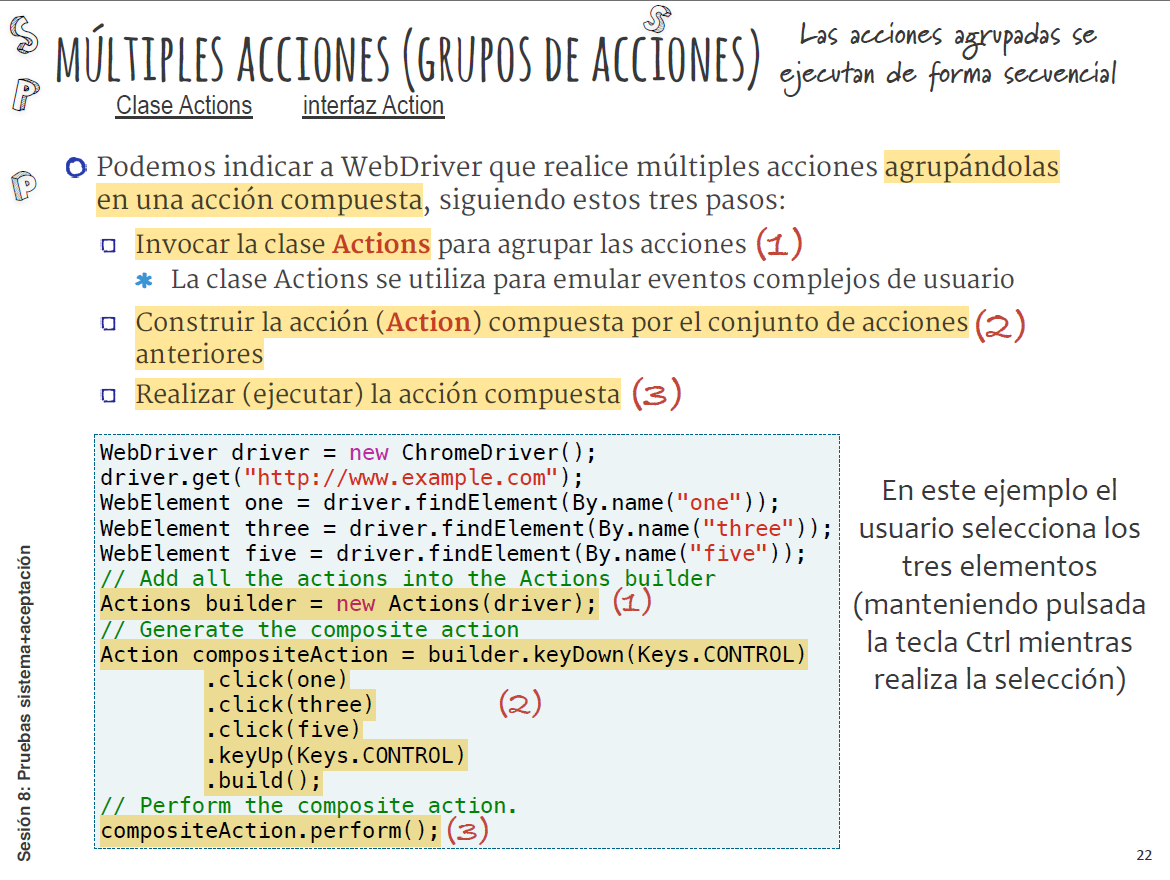Click the square bullet before "Realizar (ejecutar)"
This screenshot has height=880, width=1170.
pyautogui.click(x=108, y=395)
